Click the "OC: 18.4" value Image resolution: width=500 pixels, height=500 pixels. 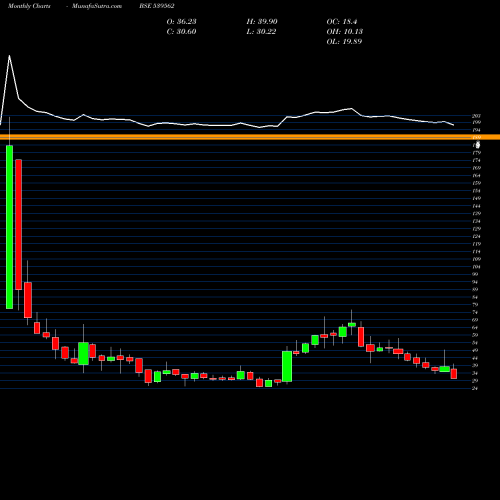point(342,21)
